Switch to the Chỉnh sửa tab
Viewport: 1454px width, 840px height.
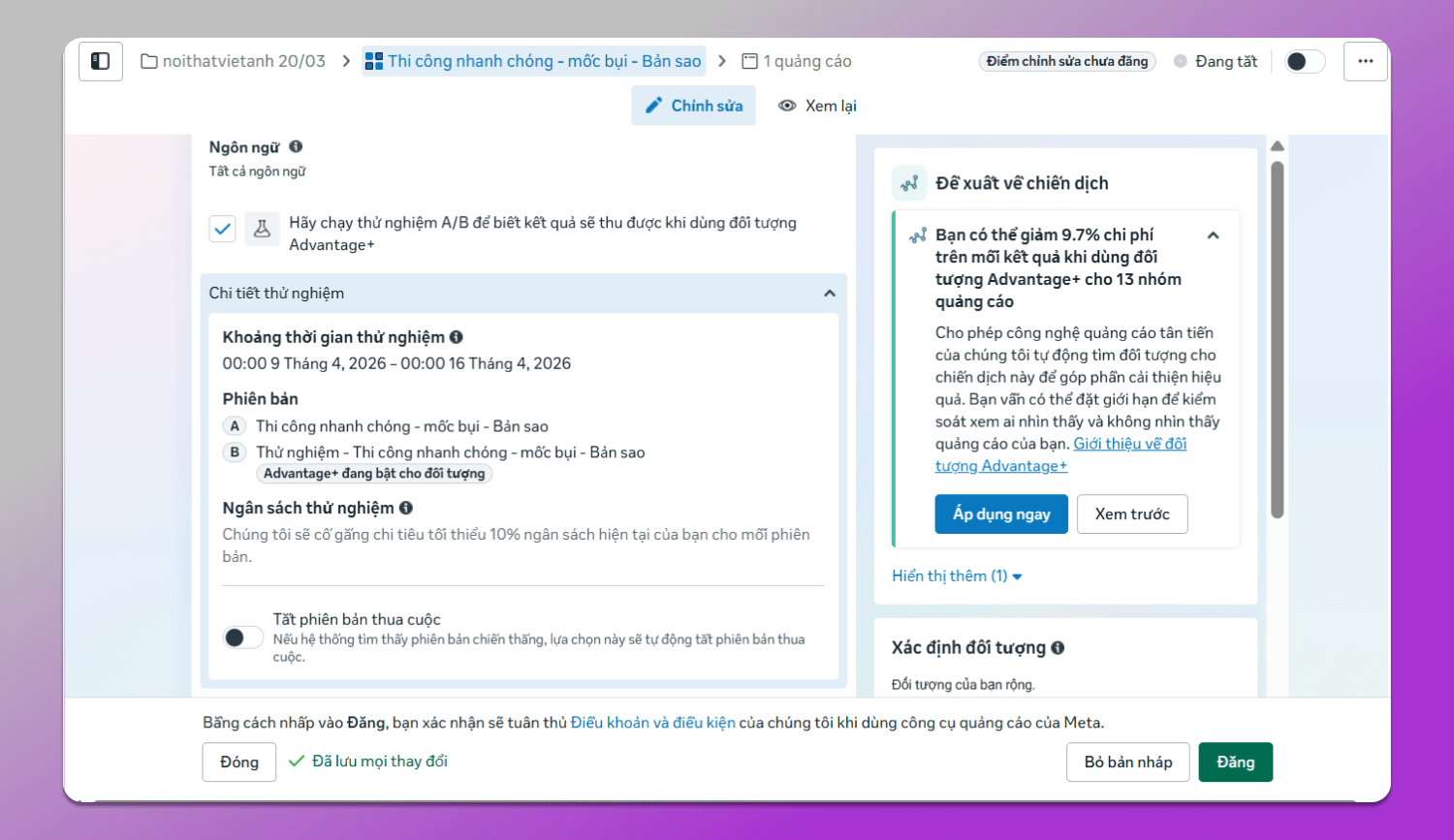point(694,106)
